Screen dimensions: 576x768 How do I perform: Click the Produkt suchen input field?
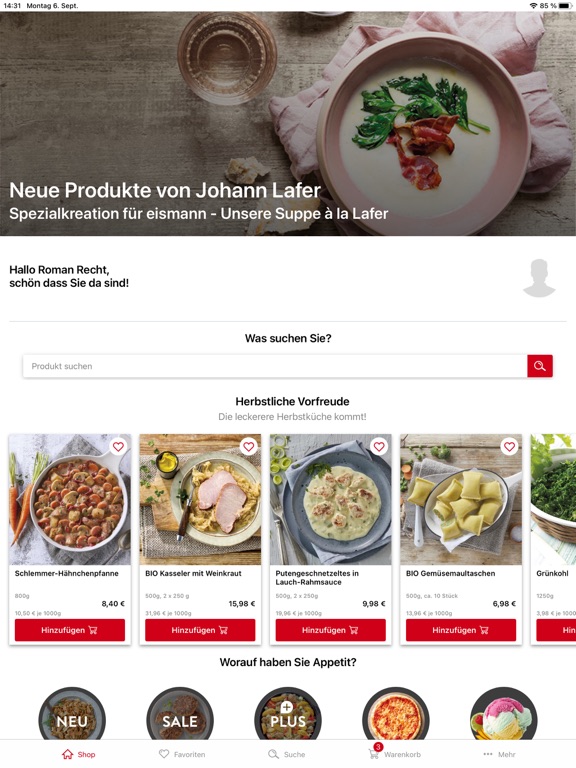click(x=275, y=366)
